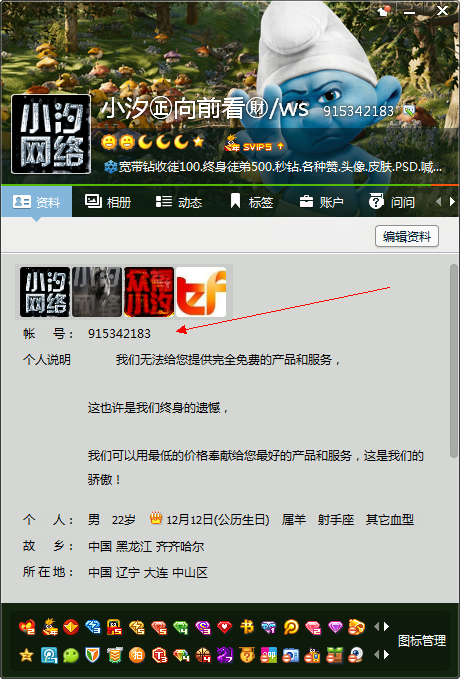Image resolution: width=460 pixels, height=679 pixels.
Task: Click the purple dragon level 7 icon
Action: (x=224, y=655)
